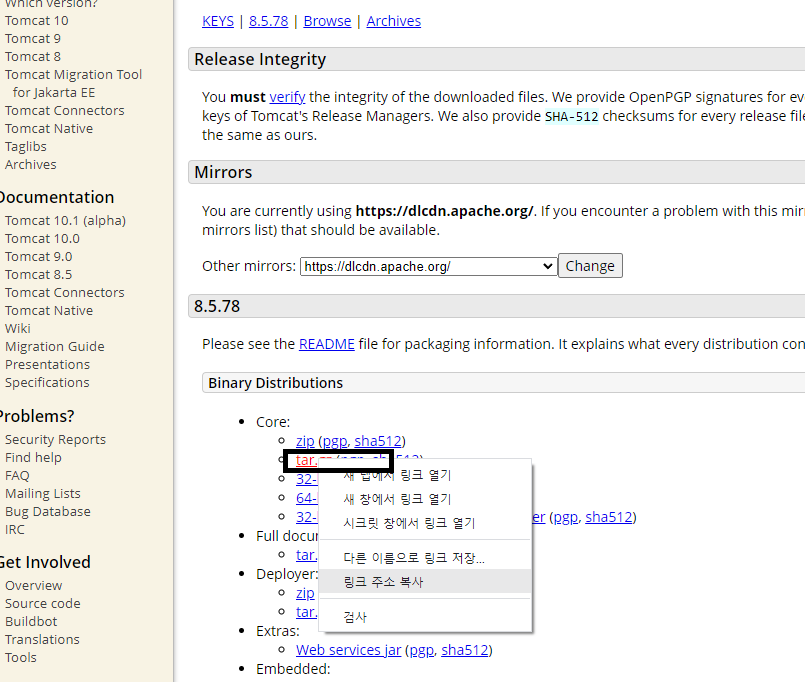Screen dimensions: 805x682
Task: Open Security Reports in the sidebar
Action: [x=55, y=439]
